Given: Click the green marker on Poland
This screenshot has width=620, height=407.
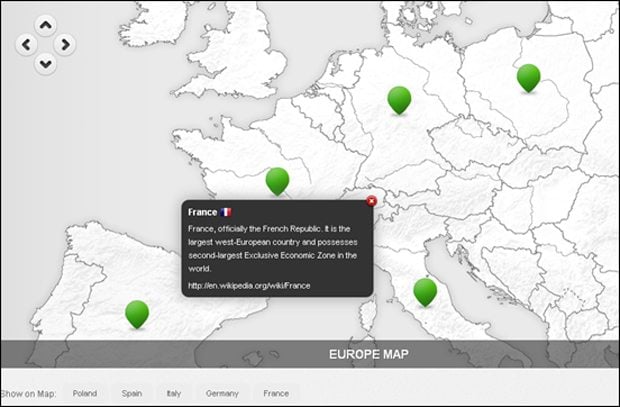Looking at the screenshot, I should click(528, 76).
